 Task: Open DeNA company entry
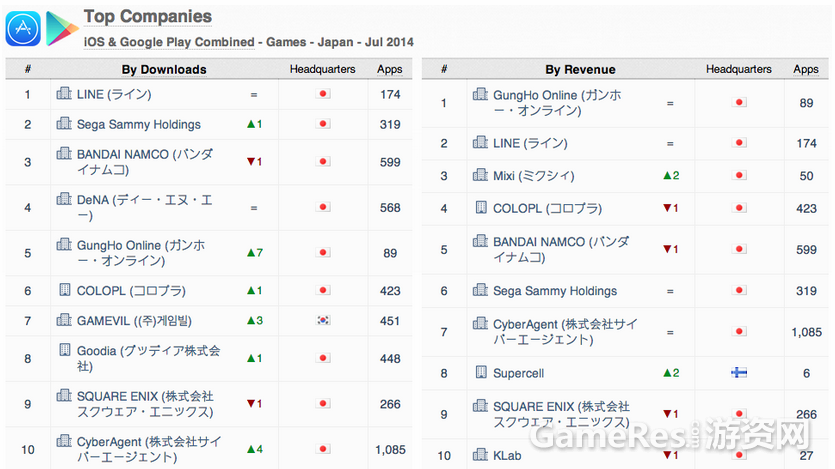coord(144,208)
